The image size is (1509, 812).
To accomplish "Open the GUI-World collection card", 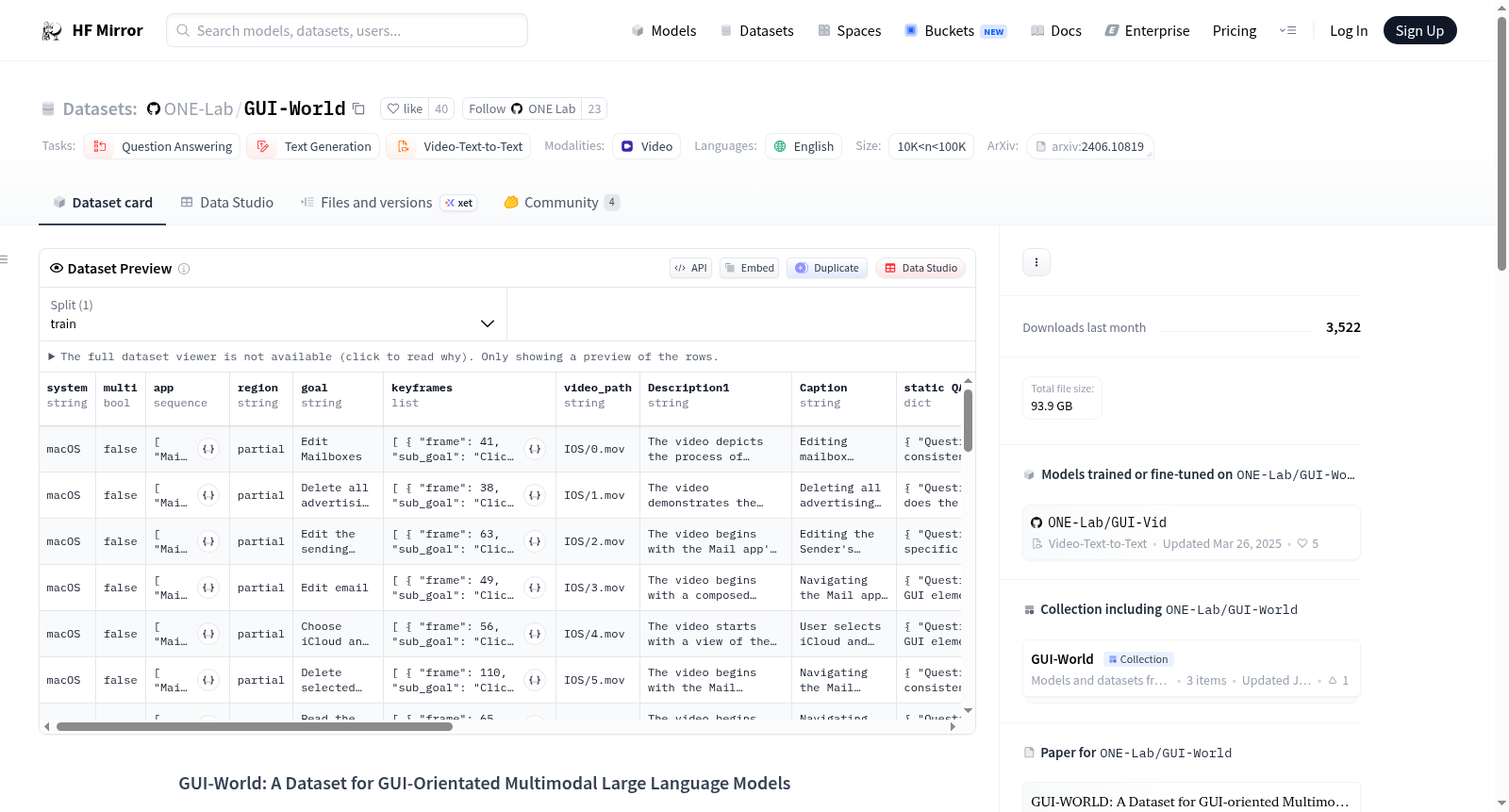I will [1191, 669].
